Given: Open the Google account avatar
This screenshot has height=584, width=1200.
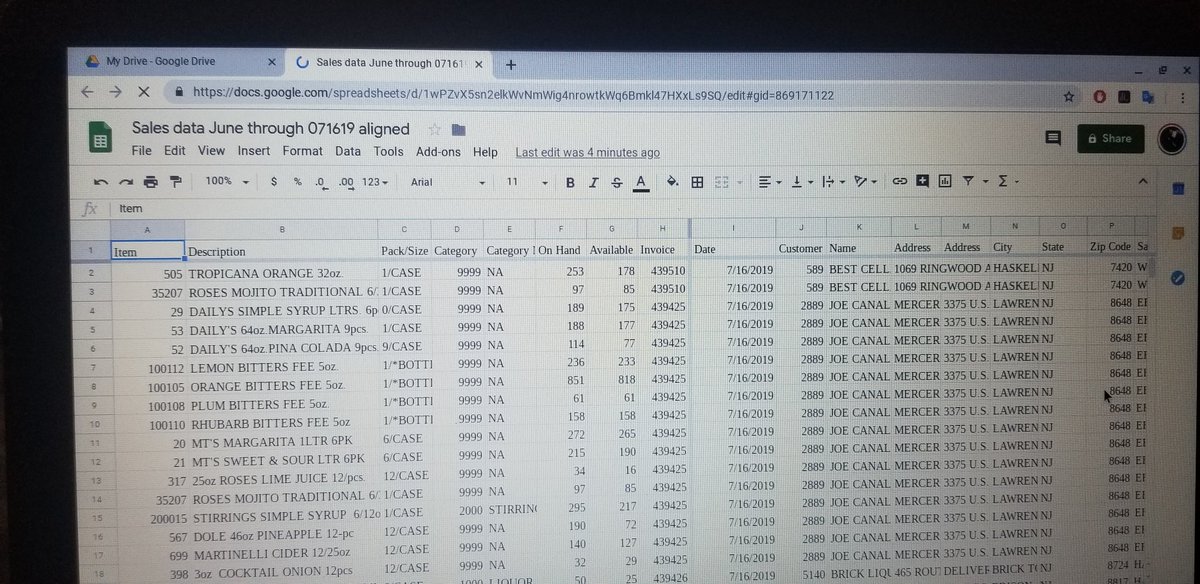Looking at the screenshot, I should click(x=1171, y=139).
